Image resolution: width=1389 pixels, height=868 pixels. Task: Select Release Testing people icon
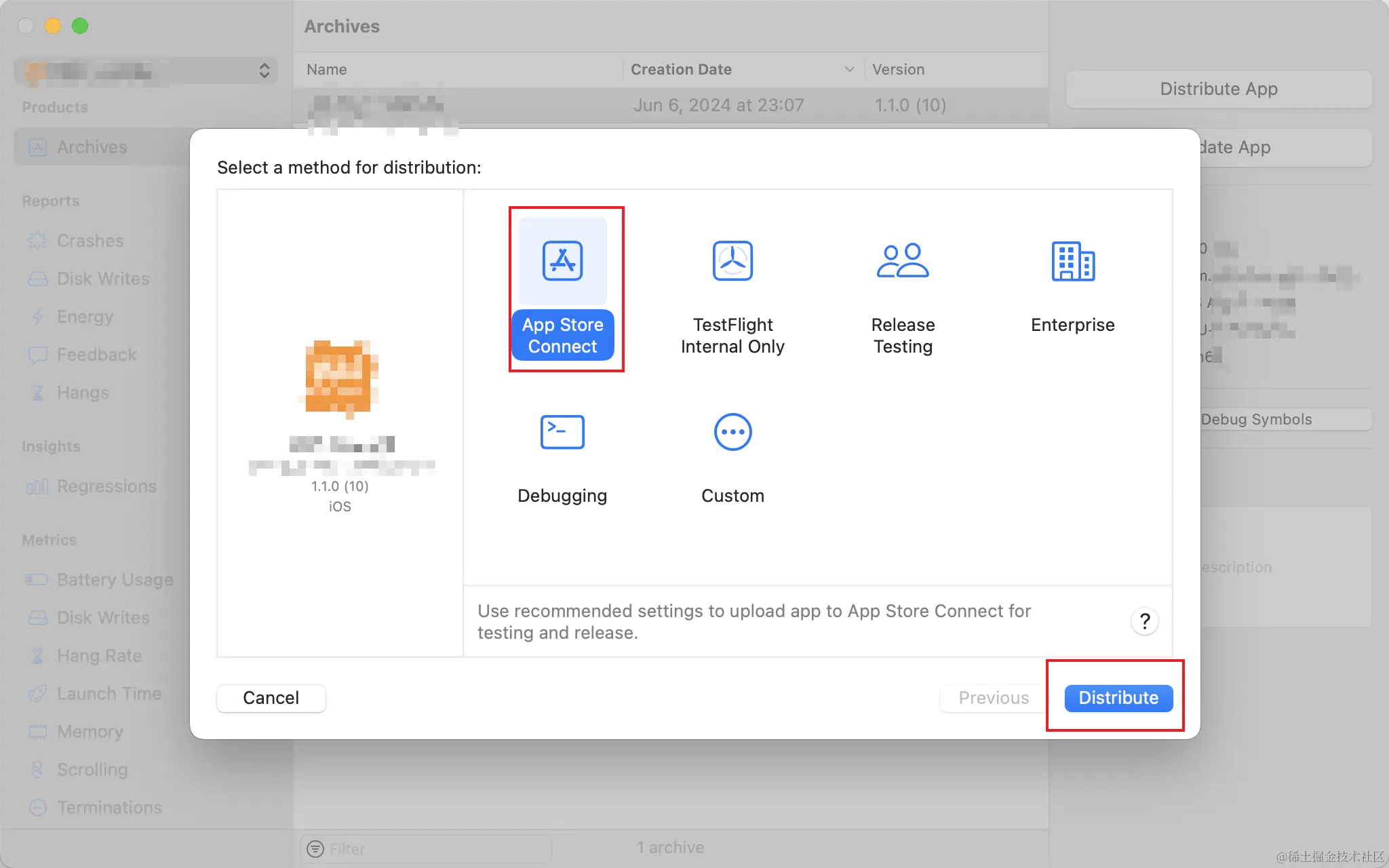(903, 262)
